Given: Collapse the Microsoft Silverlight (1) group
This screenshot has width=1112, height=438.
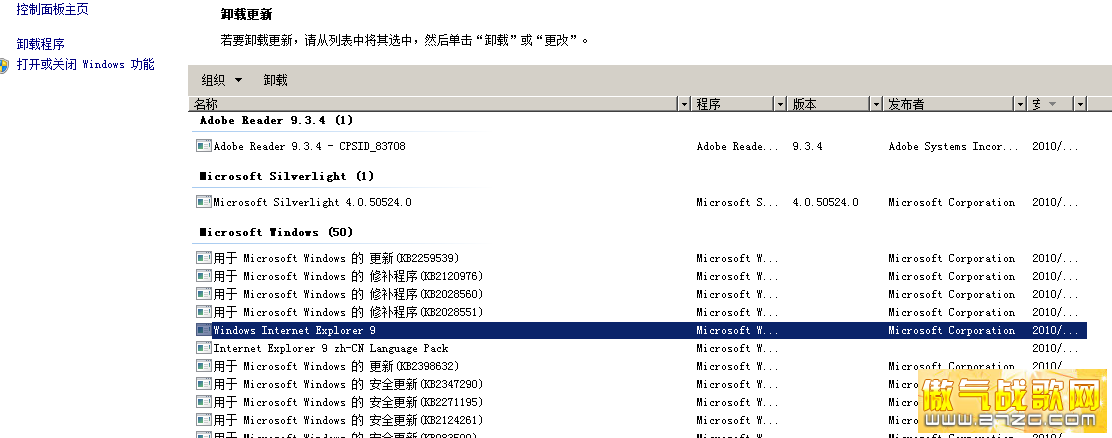Looking at the screenshot, I should coord(286,176).
